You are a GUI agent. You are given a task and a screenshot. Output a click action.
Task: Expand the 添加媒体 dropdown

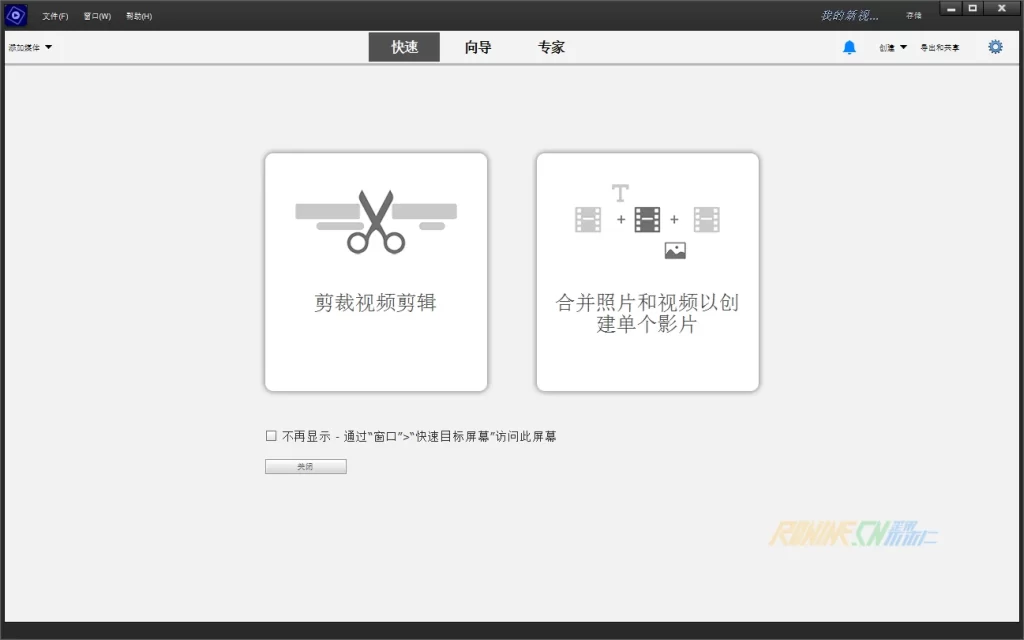pos(30,47)
